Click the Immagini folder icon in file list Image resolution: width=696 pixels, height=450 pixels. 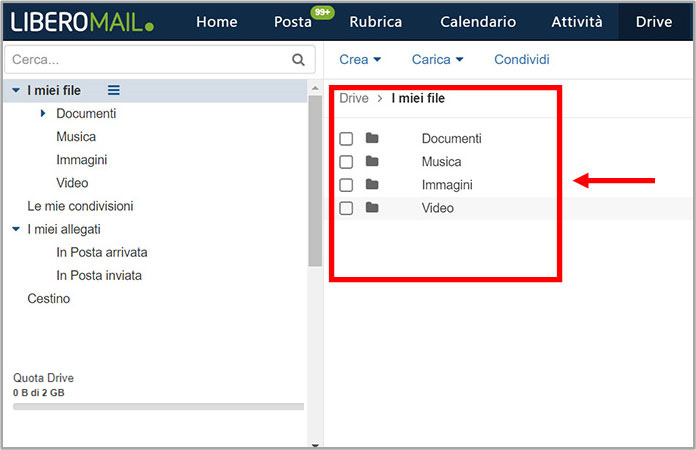tap(372, 185)
